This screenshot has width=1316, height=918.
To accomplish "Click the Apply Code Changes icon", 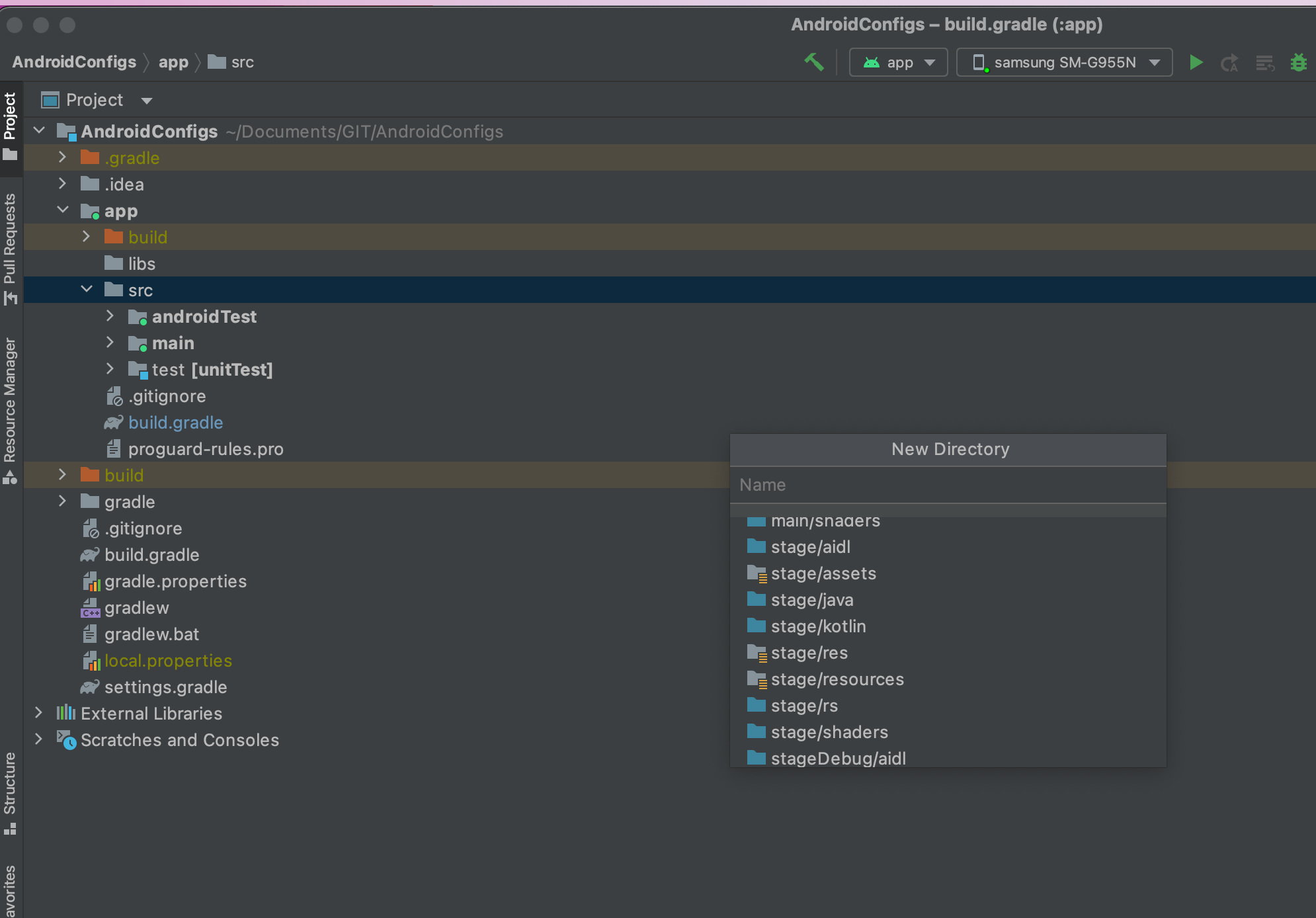I will [1265, 63].
